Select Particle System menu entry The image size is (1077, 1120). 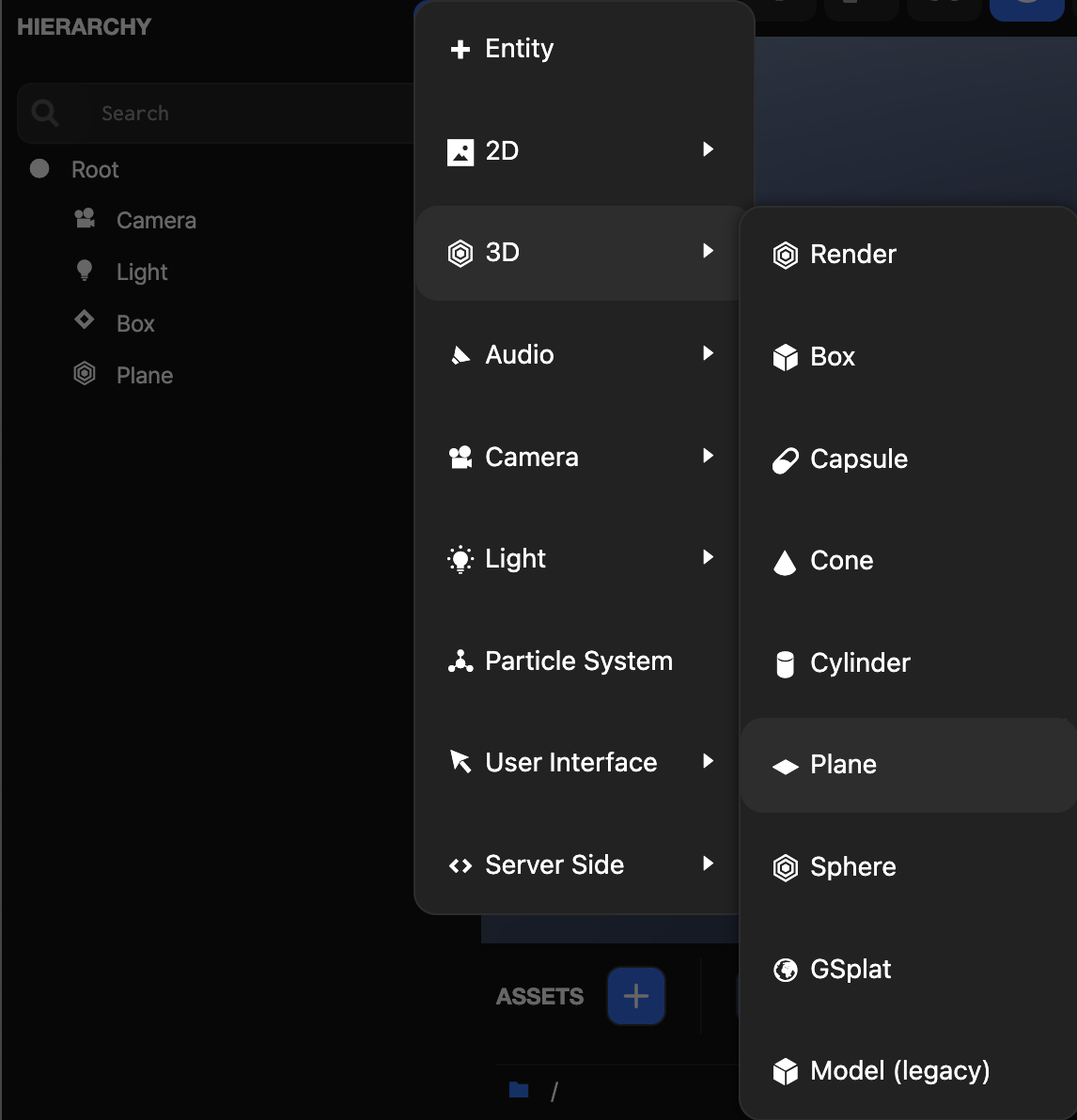click(x=578, y=661)
